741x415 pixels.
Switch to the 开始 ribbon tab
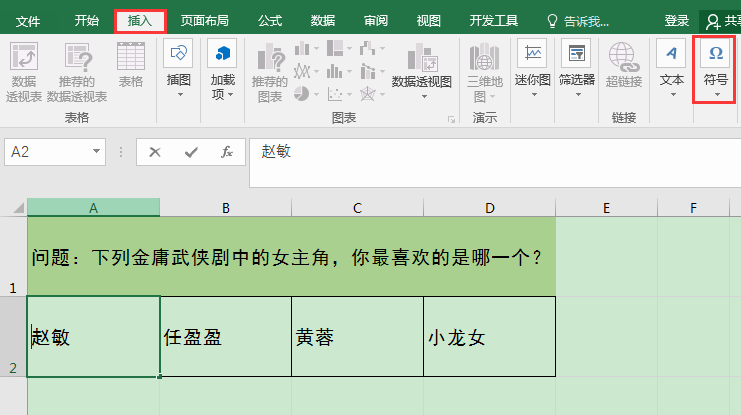86,21
